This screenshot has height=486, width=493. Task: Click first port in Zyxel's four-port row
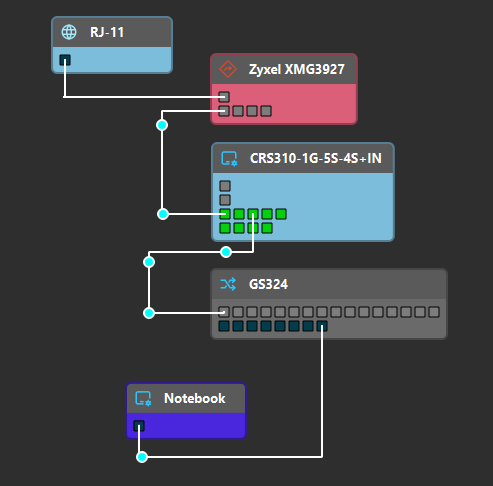(224, 111)
